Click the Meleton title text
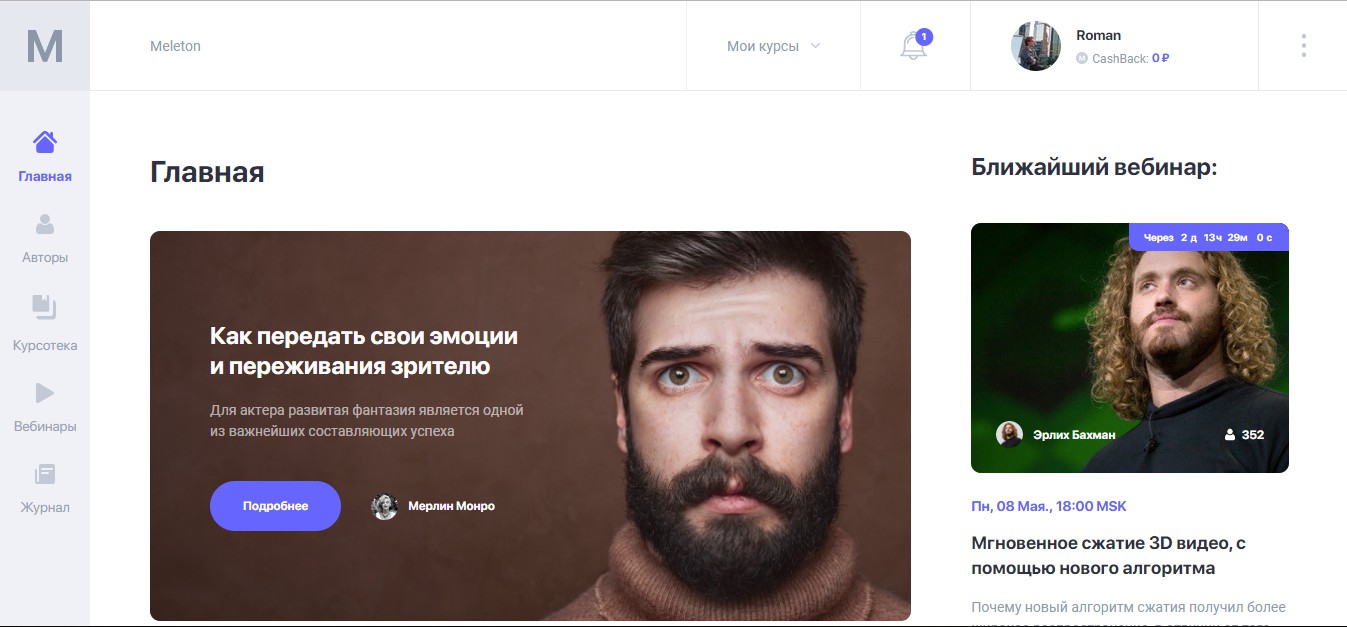The width and height of the screenshot is (1347, 627). pos(175,46)
